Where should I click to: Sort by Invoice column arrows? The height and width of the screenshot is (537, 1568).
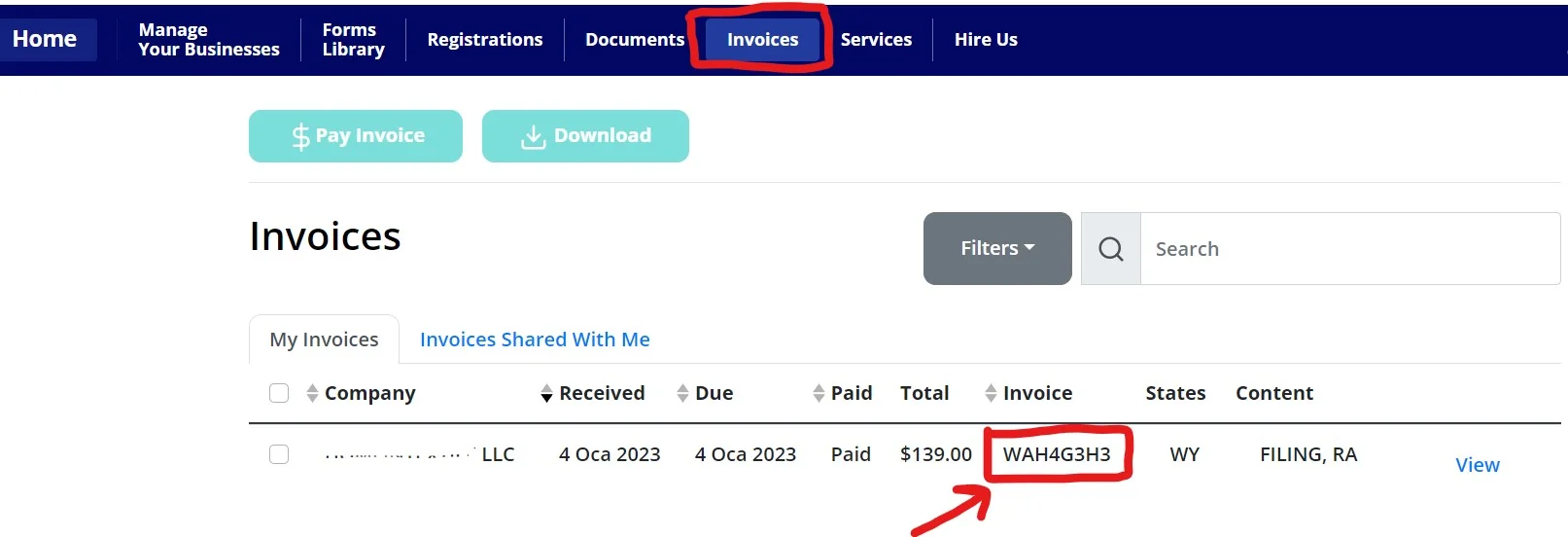pyautogui.click(x=991, y=393)
